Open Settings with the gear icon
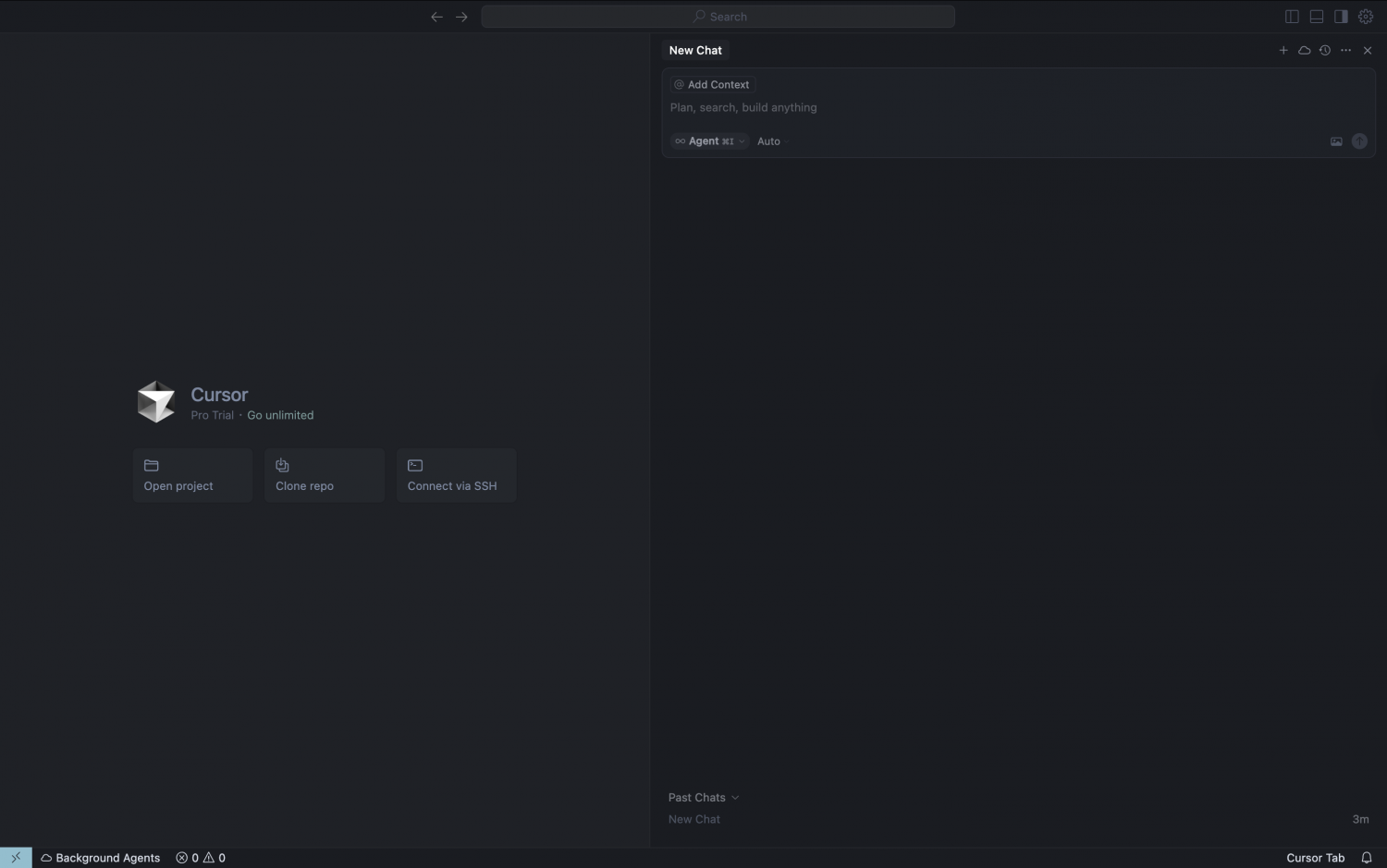 (1366, 16)
